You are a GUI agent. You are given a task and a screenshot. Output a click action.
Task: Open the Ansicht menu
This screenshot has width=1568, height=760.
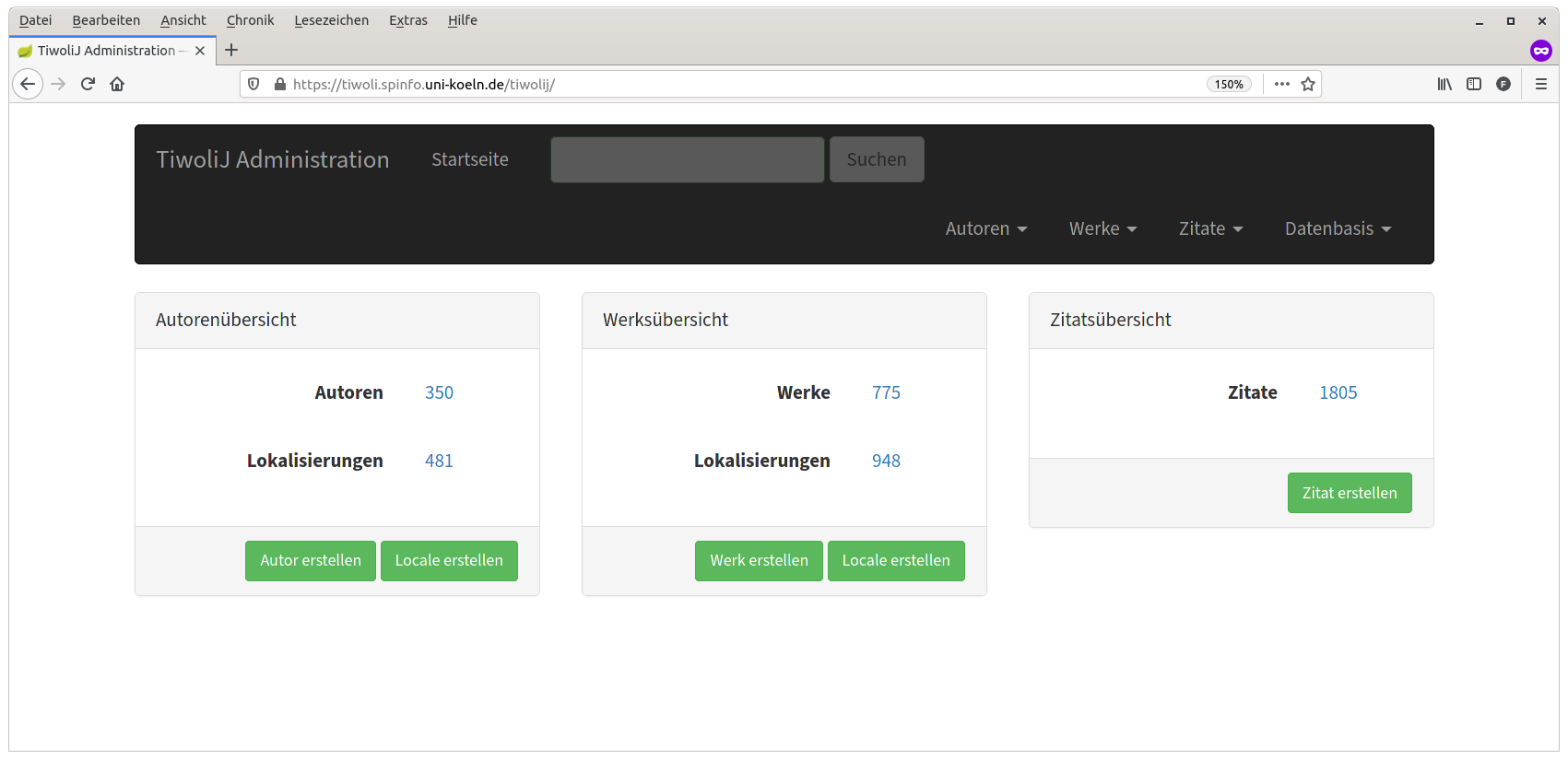[183, 20]
